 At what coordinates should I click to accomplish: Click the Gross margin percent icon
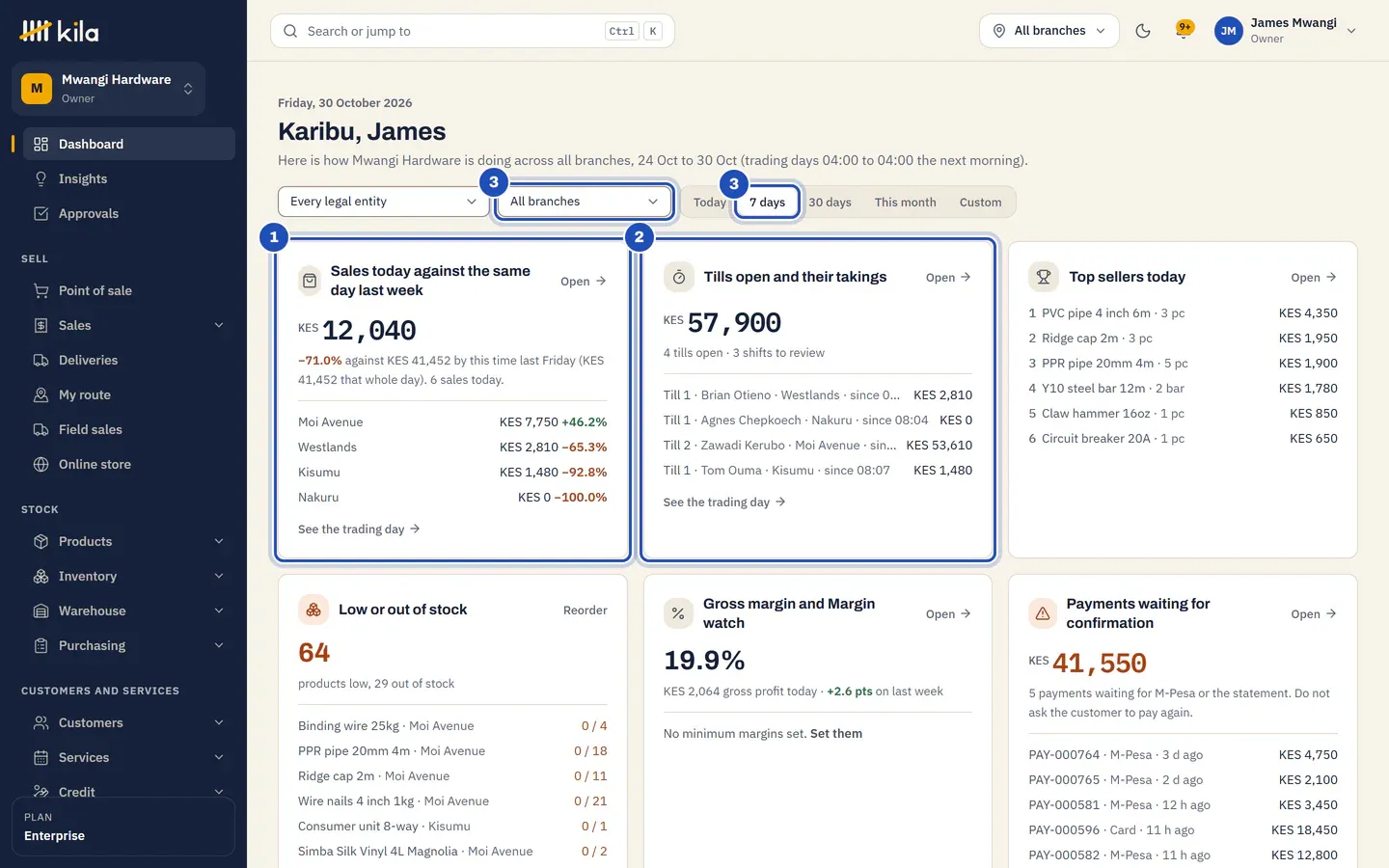click(678, 613)
